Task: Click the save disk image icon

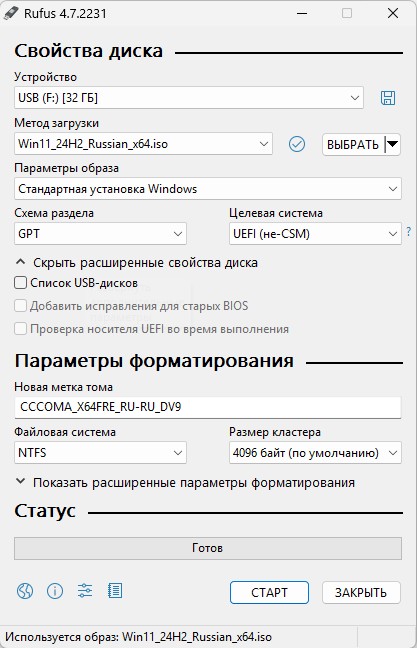Action: [388, 98]
